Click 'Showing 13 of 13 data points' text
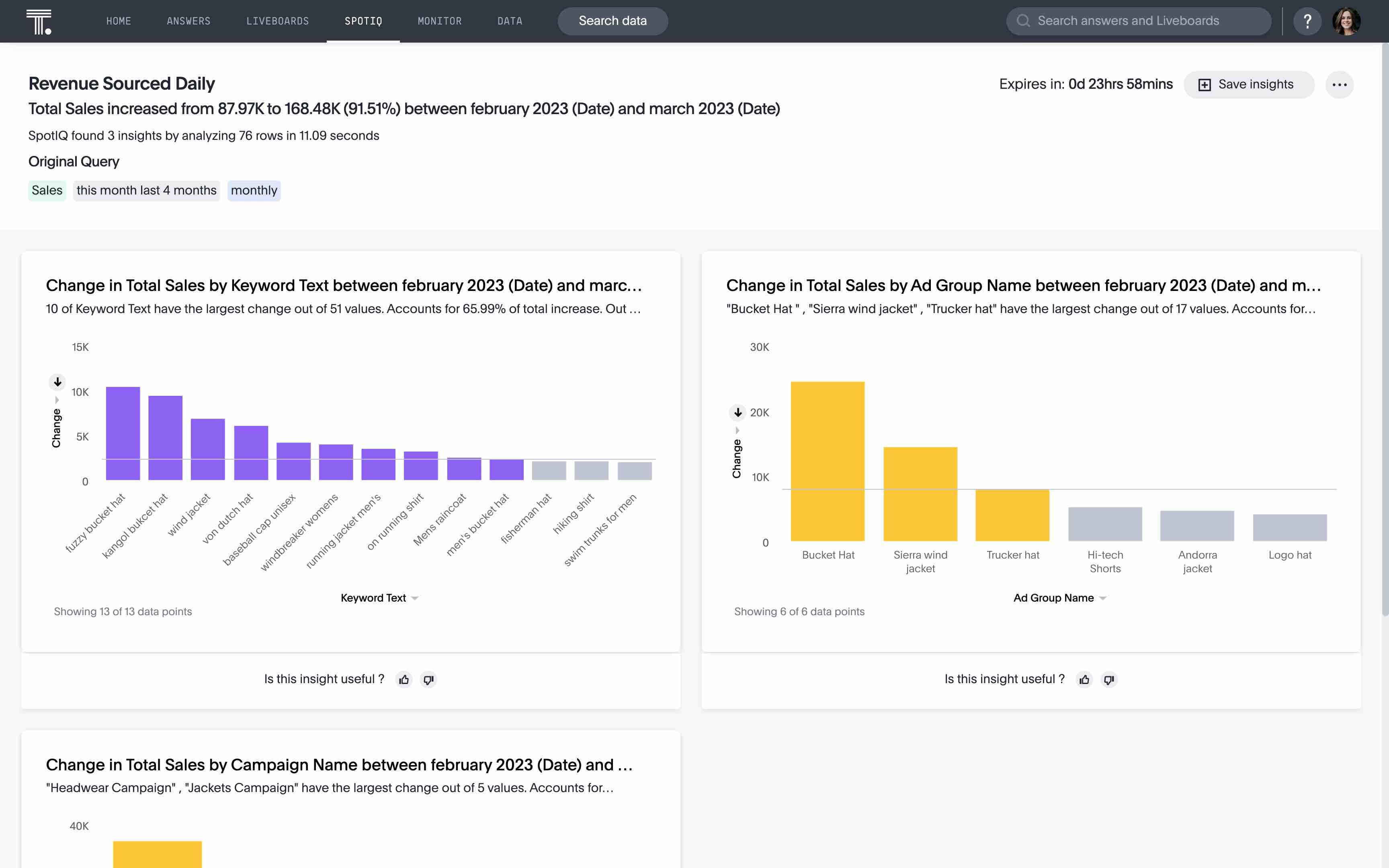This screenshot has height=868, width=1389. coord(123,611)
